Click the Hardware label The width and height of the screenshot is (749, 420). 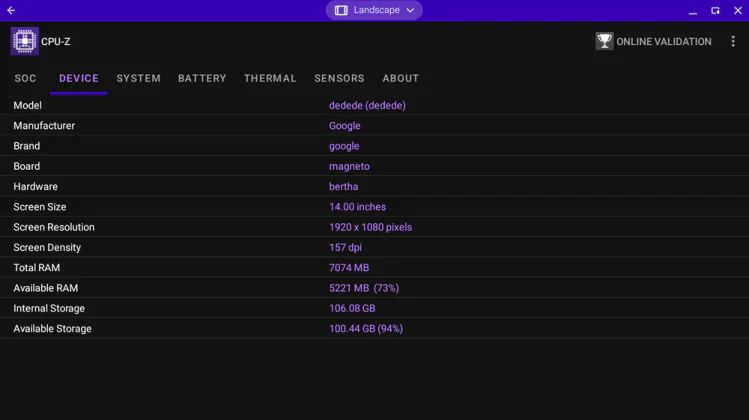[35, 187]
